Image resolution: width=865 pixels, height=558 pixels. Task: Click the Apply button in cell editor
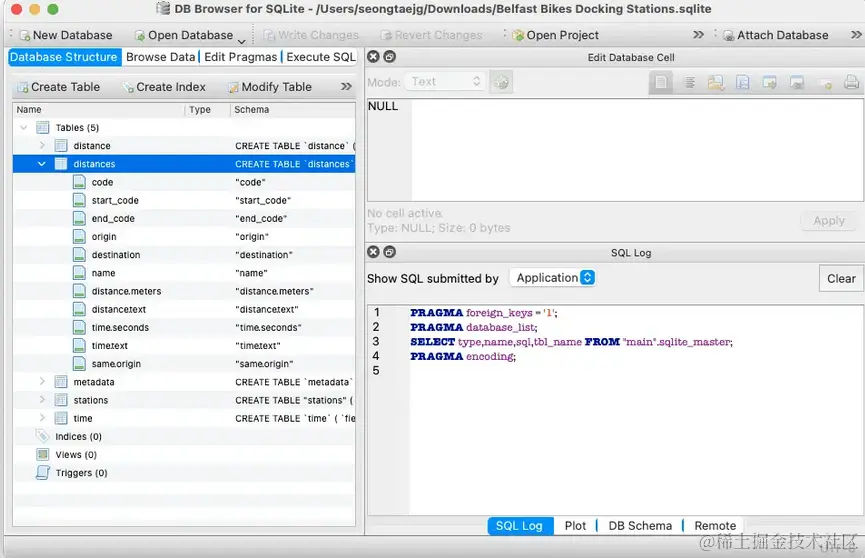(829, 221)
